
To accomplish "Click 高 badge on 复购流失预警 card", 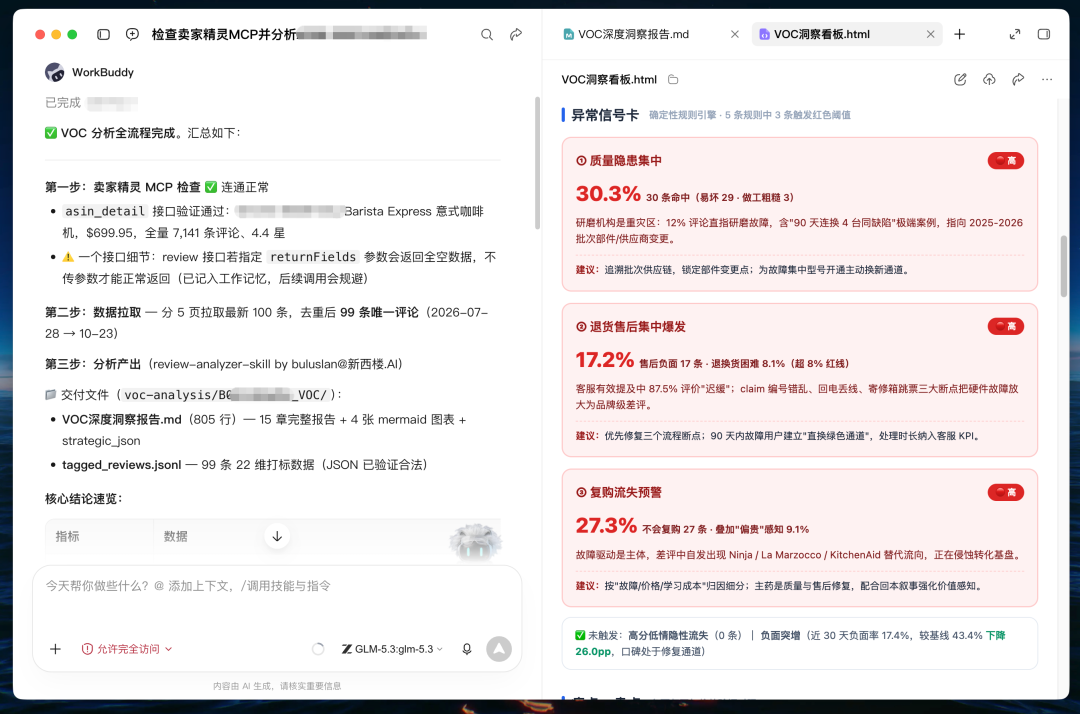I will [x=1006, y=492].
